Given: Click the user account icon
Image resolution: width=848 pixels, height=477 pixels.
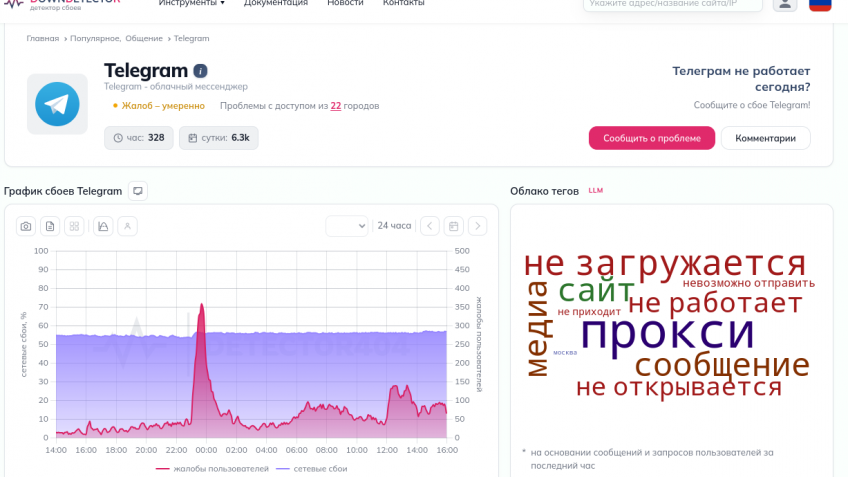Looking at the screenshot, I should (x=785, y=4).
